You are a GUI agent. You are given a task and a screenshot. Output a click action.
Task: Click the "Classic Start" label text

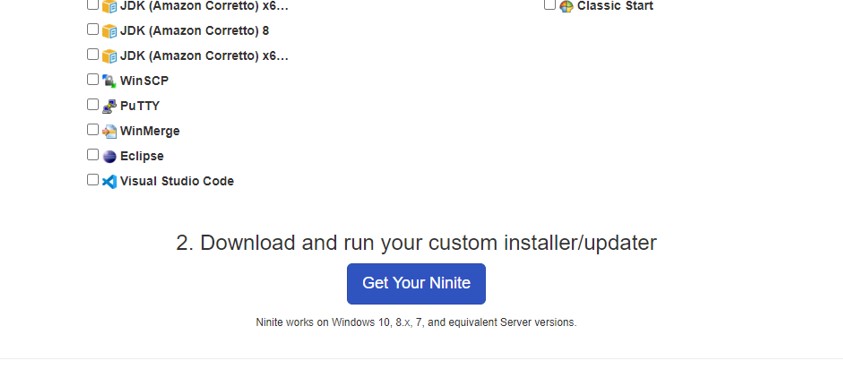(615, 6)
